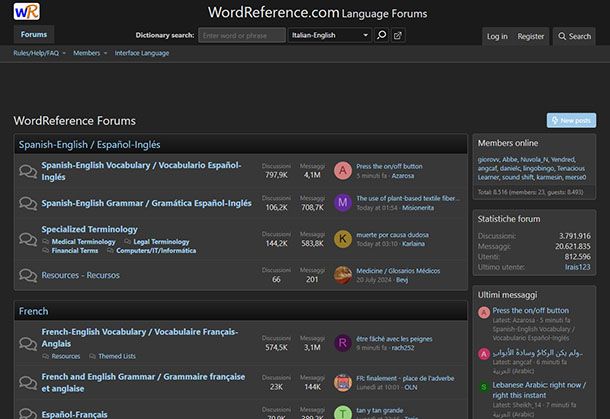Click speech bubble icon for Spanish-English Vocabulary
Viewport: 610px width, 419px height.
28,171
